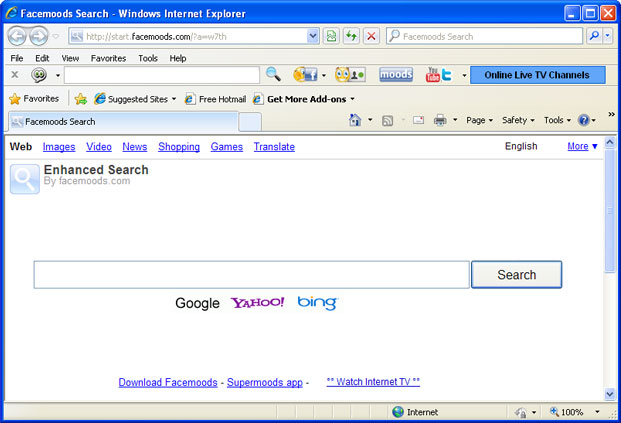
Task: Click the Twitter toolbar icon
Action: pyautogui.click(x=447, y=75)
